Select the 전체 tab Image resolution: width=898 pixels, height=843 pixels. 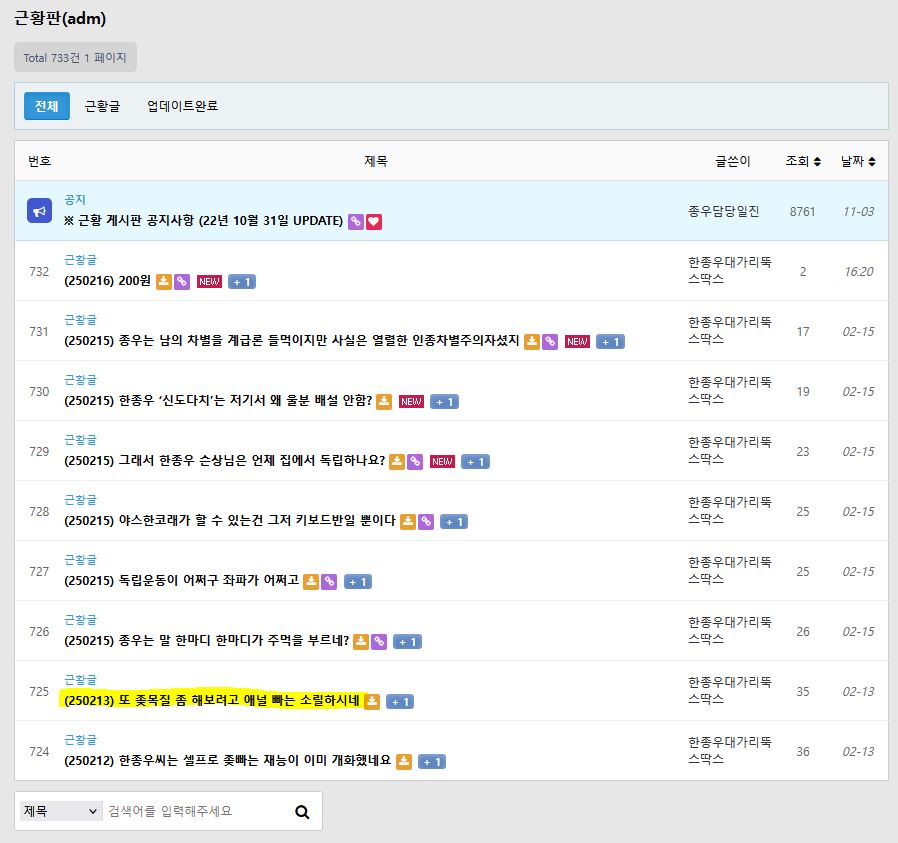tap(47, 106)
